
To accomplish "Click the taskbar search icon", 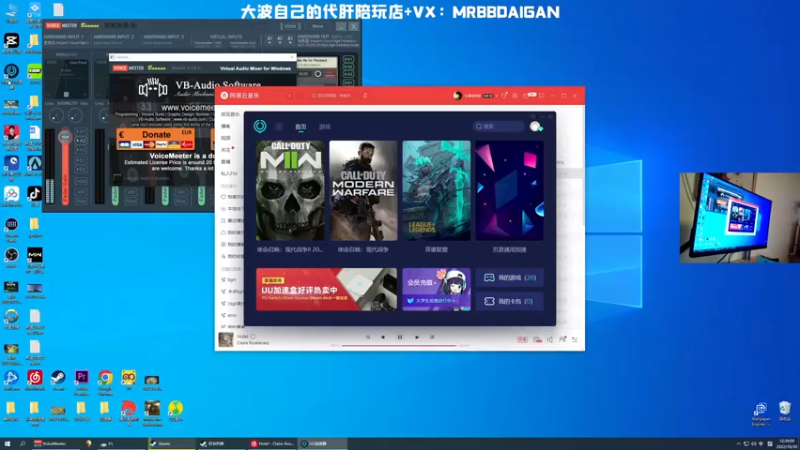I will point(22,443).
